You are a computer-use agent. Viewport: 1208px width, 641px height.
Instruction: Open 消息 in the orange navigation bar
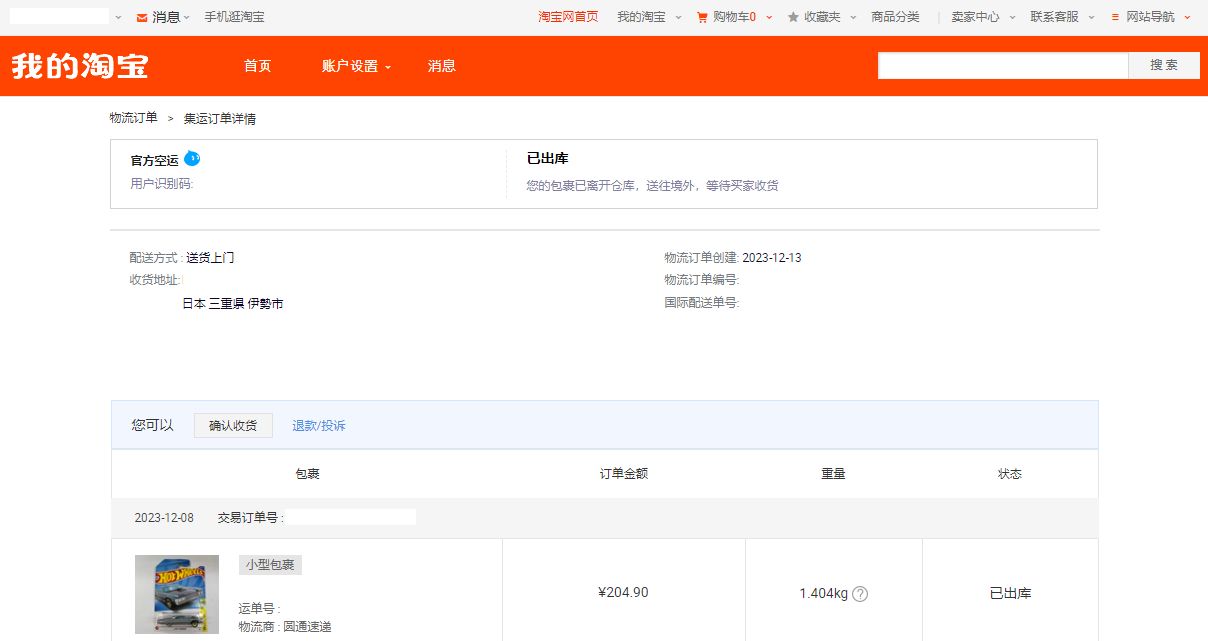coord(442,66)
